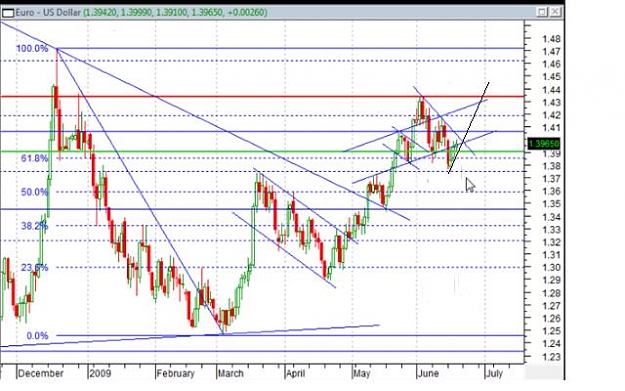Select the 0.0% Fibonacci level label
Image resolution: width=625 pixels, height=391 pixels.
point(37,336)
